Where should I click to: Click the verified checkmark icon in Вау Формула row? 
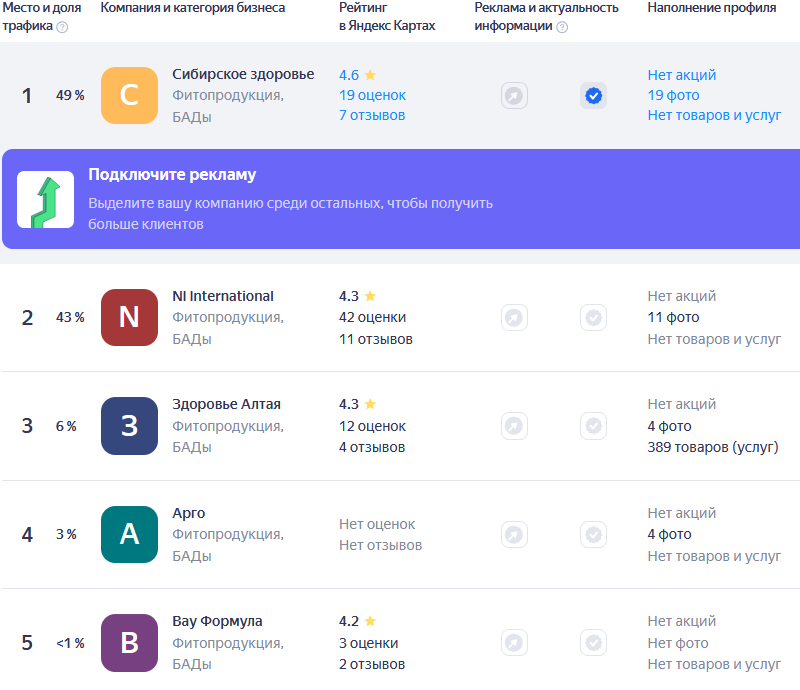pos(593,643)
